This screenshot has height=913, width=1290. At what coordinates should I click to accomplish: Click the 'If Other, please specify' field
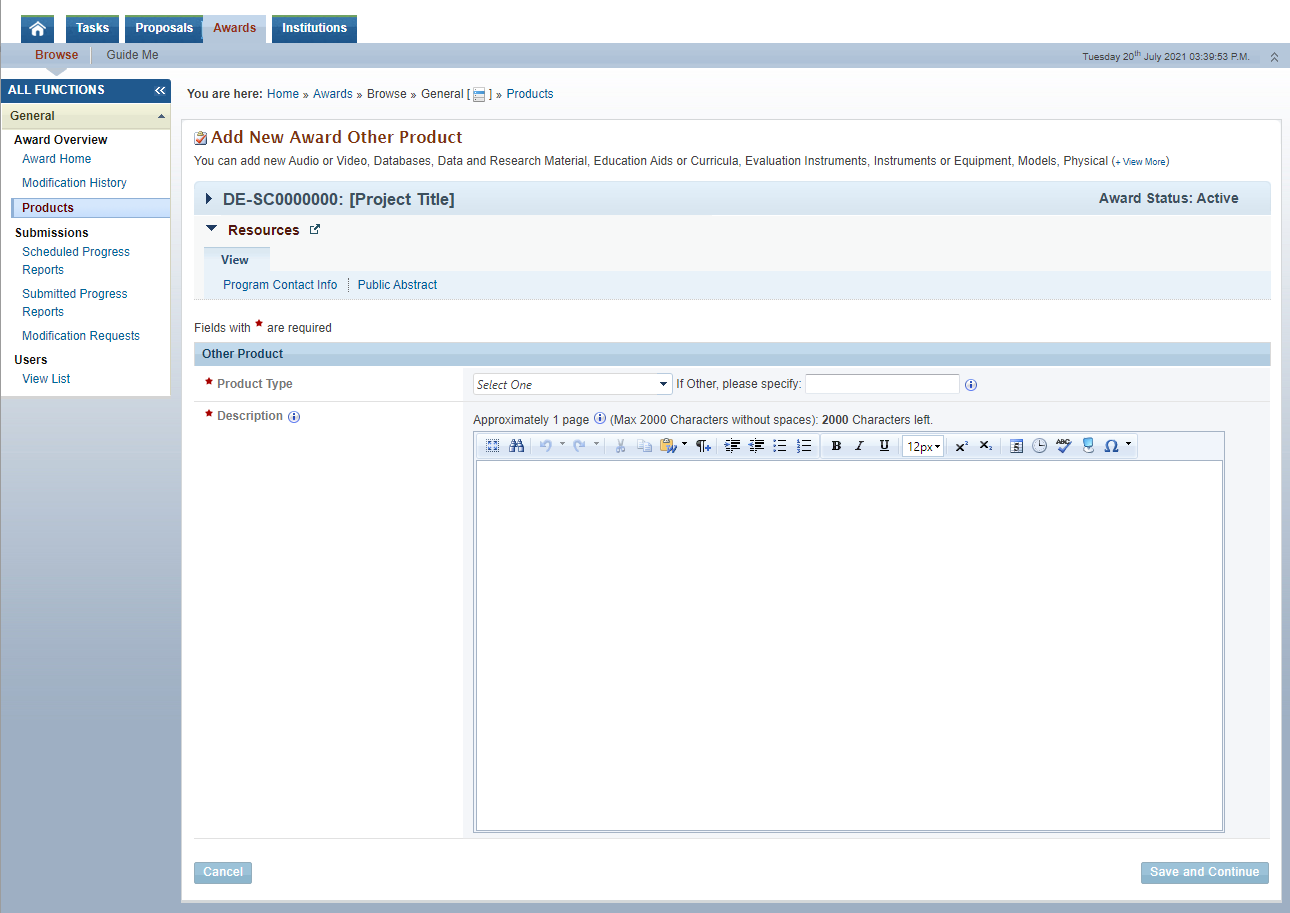(x=882, y=384)
